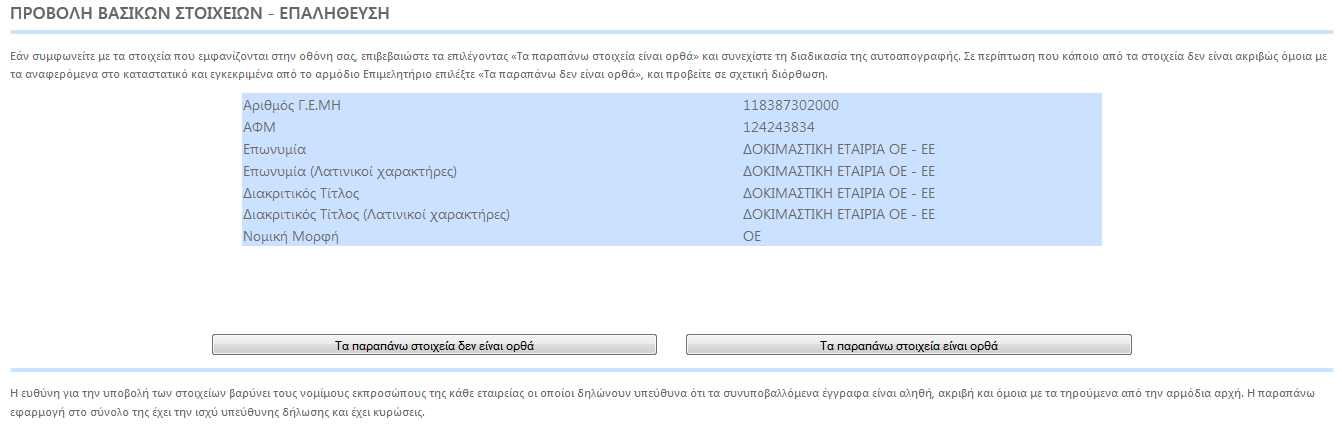Click the 'Επωνυμία (Λατινικοί χαρακτήρες)' label
Viewport: 1342px width, 424px height.
[350, 171]
